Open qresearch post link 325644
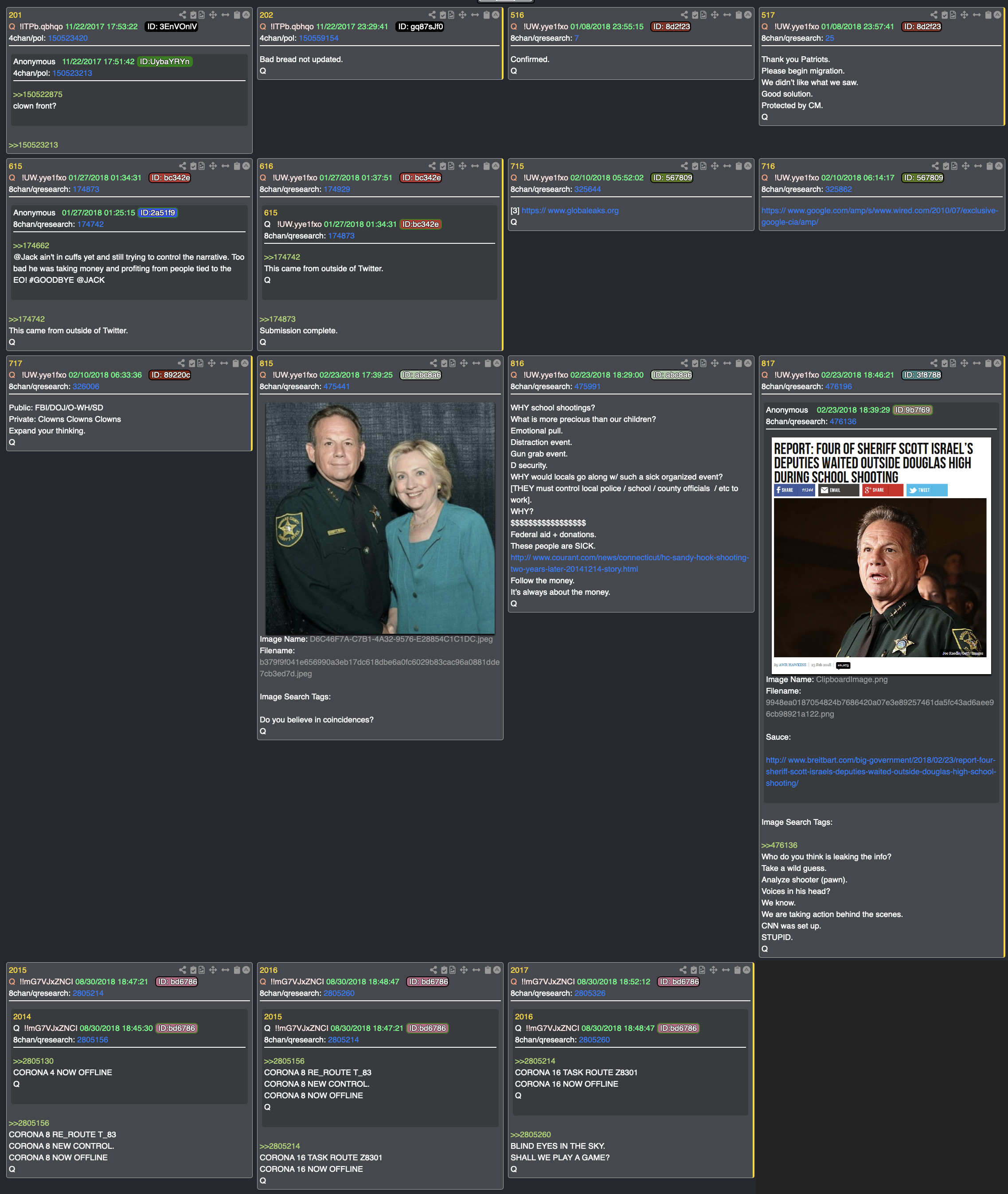The height and width of the screenshot is (1194, 1008). click(587, 189)
